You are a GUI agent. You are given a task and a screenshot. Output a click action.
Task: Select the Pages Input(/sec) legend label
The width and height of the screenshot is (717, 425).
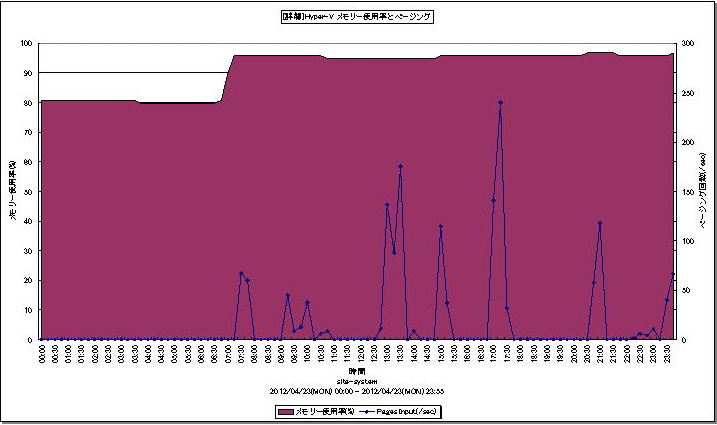tap(406, 412)
